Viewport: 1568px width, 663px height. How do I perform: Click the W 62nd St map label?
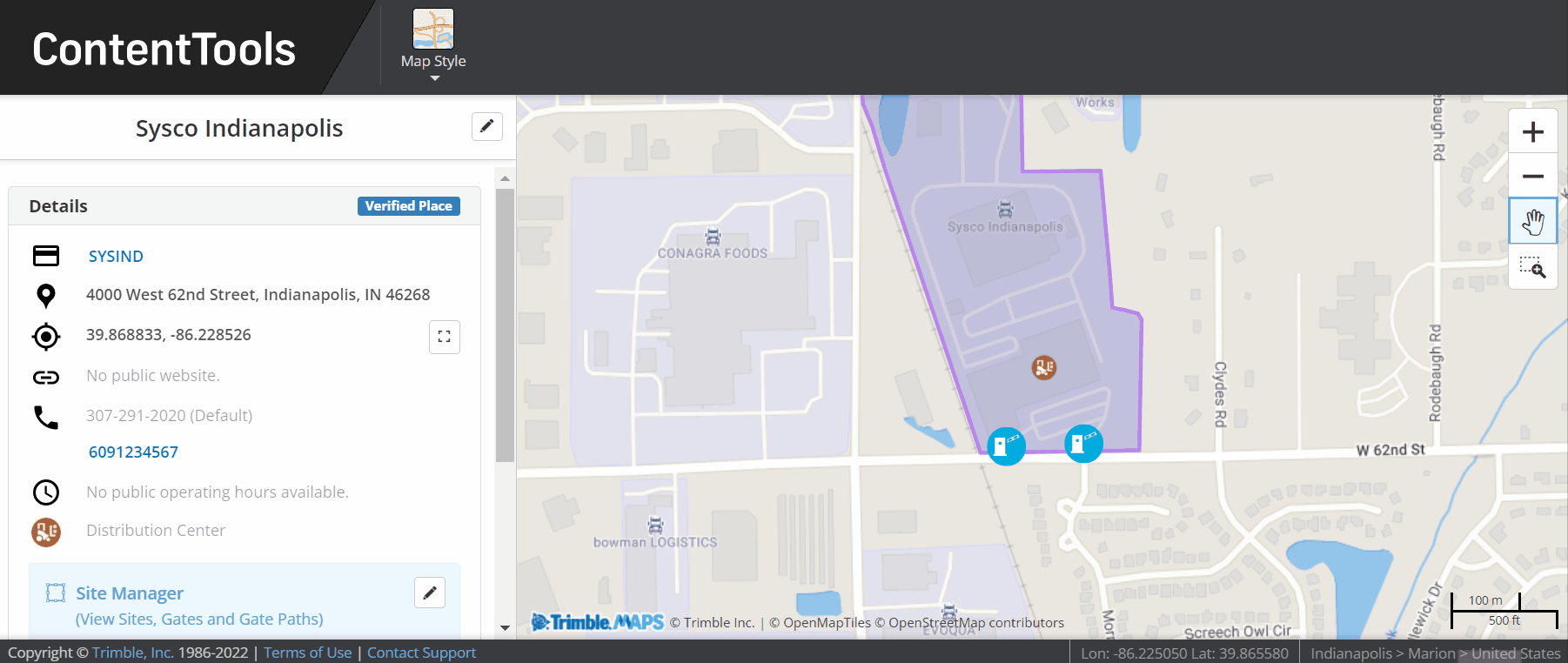[x=1390, y=450]
